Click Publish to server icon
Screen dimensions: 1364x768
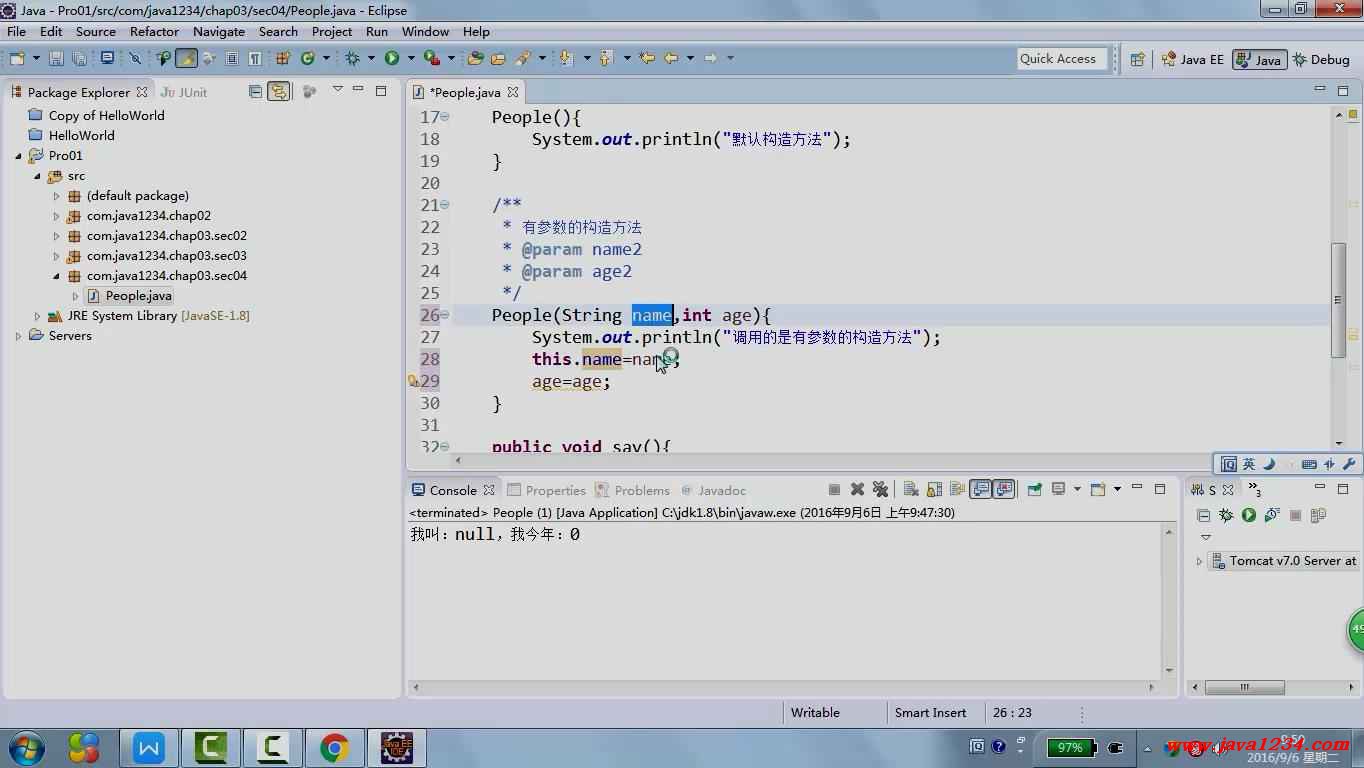pos(1318,515)
